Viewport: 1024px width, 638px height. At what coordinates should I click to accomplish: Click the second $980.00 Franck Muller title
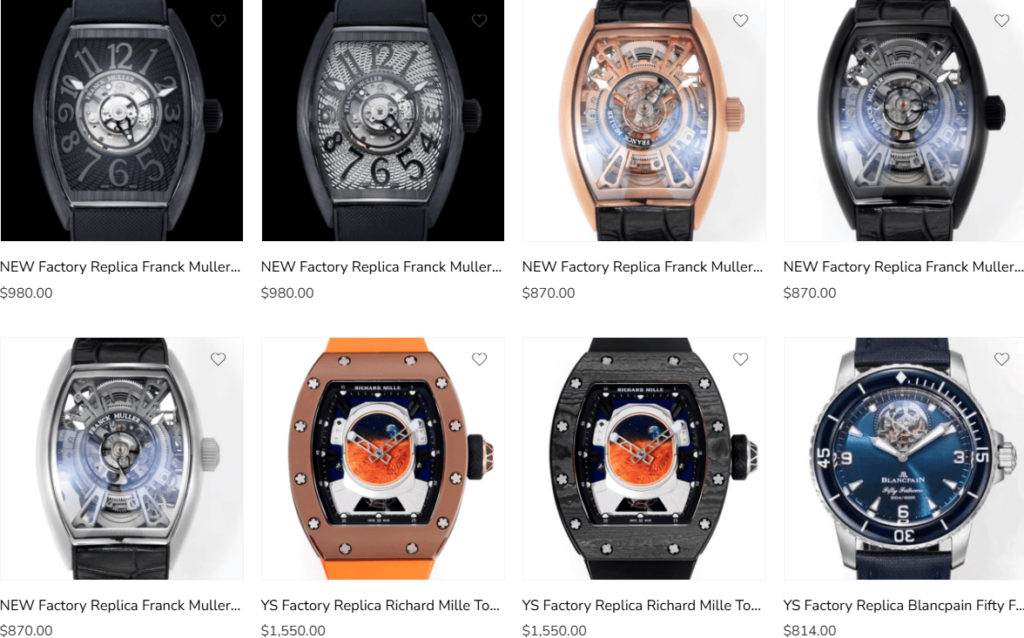coord(381,266)
